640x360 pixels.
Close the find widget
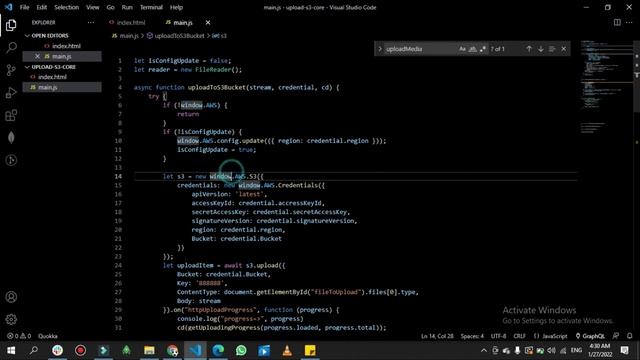(x=564, y=49)
